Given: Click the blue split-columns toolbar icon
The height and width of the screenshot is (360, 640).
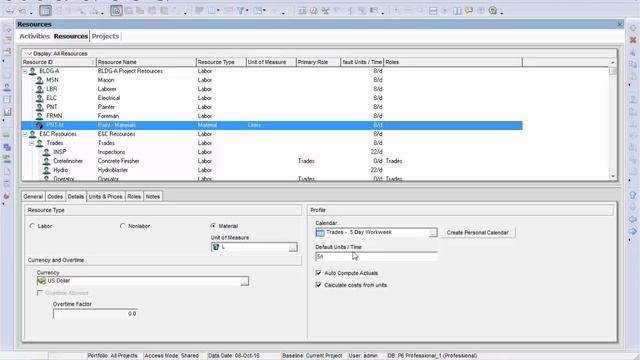Looking at the screenshot, I should pyautogui.click(x=457, y=11).
